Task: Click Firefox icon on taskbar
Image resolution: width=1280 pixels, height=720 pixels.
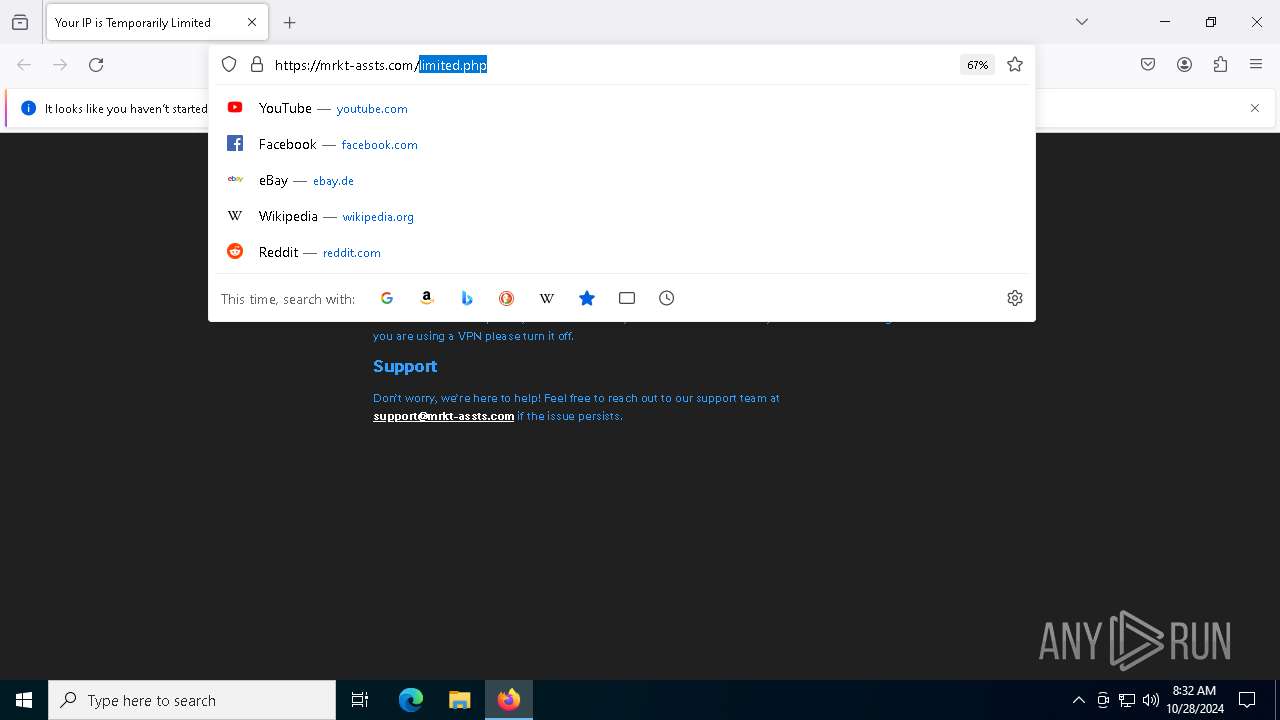Action: pyautogui.click(x=509, y=700)
